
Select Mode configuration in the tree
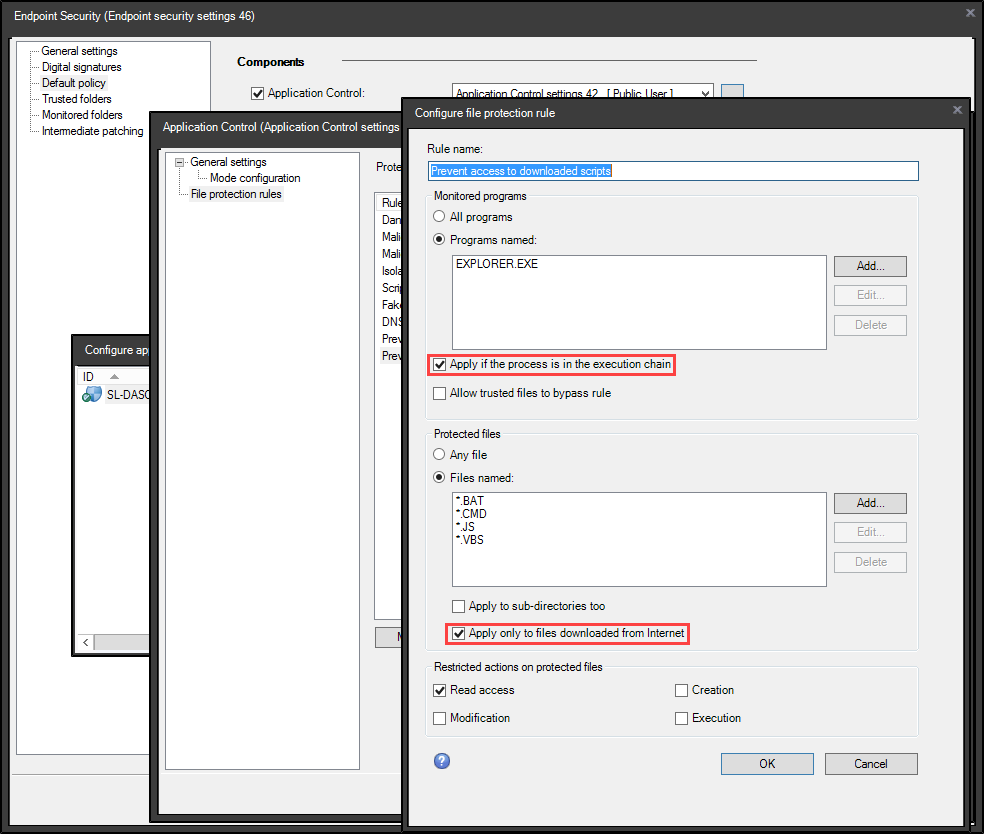[x=254, y=178]
